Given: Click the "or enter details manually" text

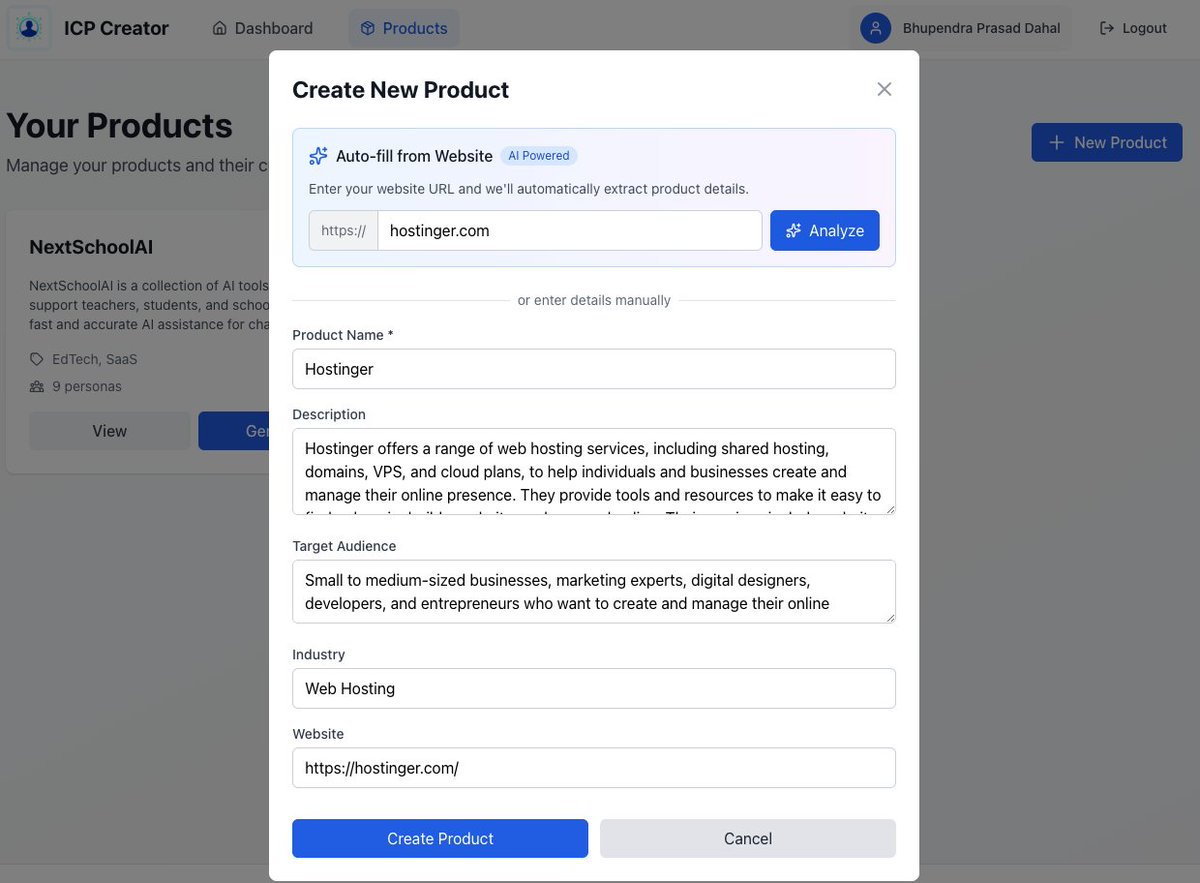Looking at the screenshot, I should click(x=594, y=300).
